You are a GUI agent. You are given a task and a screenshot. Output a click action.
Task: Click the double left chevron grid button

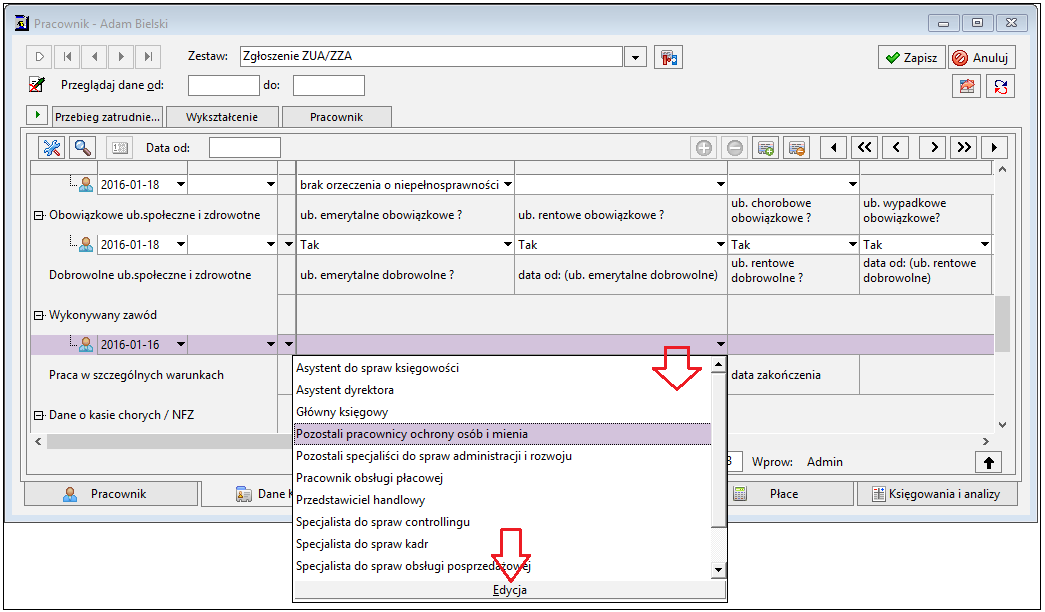864,147
